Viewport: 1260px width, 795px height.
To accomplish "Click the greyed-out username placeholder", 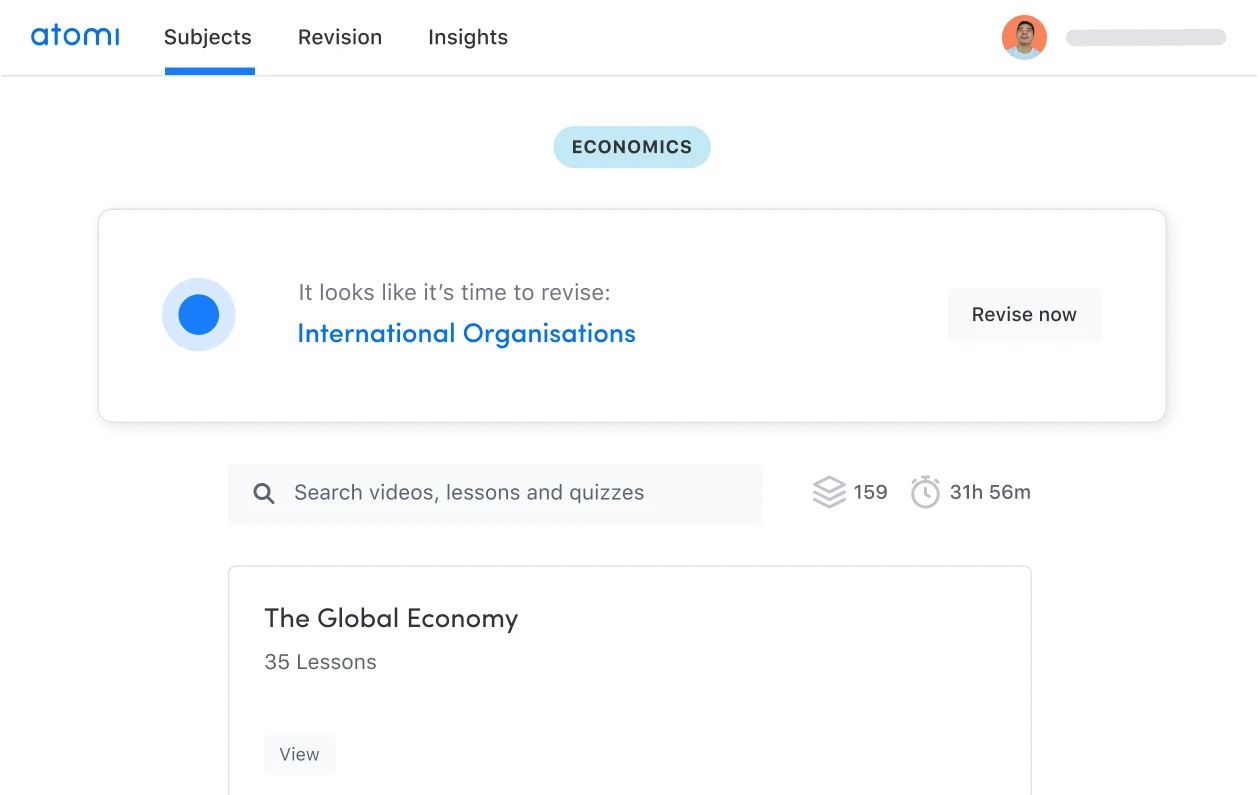I will click(x=1145, y=38).
